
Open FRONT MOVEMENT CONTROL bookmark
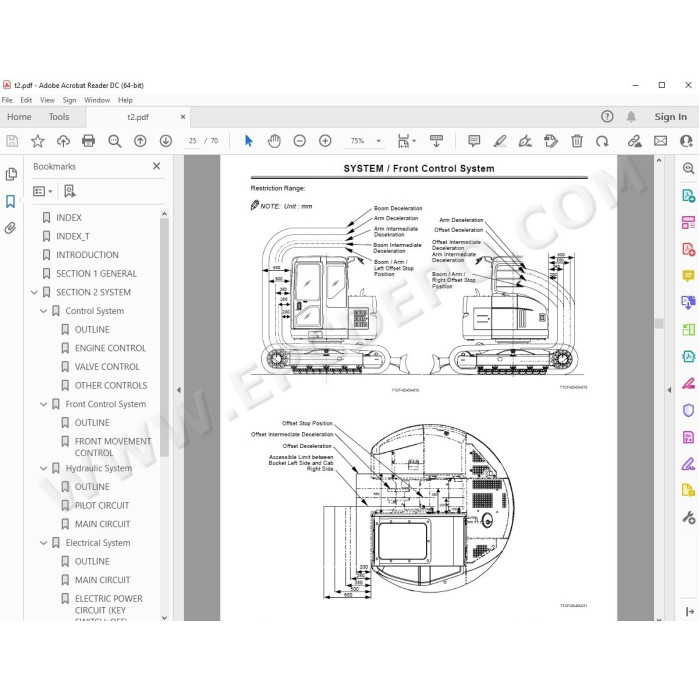click(x=113, y=447)
